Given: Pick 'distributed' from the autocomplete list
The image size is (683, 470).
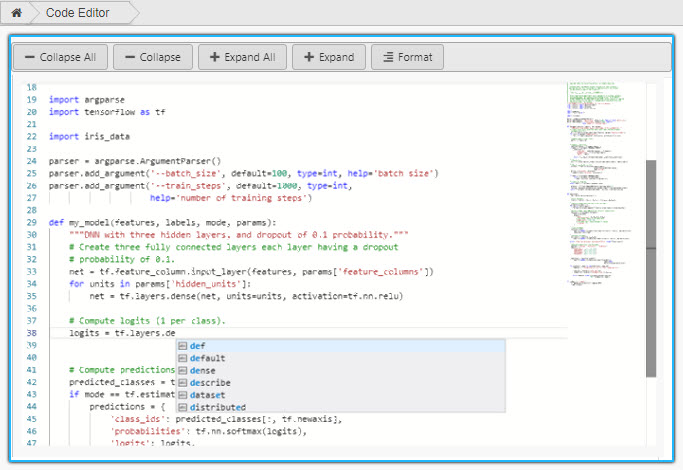Looking at the screenshot, I should [216, 407].
